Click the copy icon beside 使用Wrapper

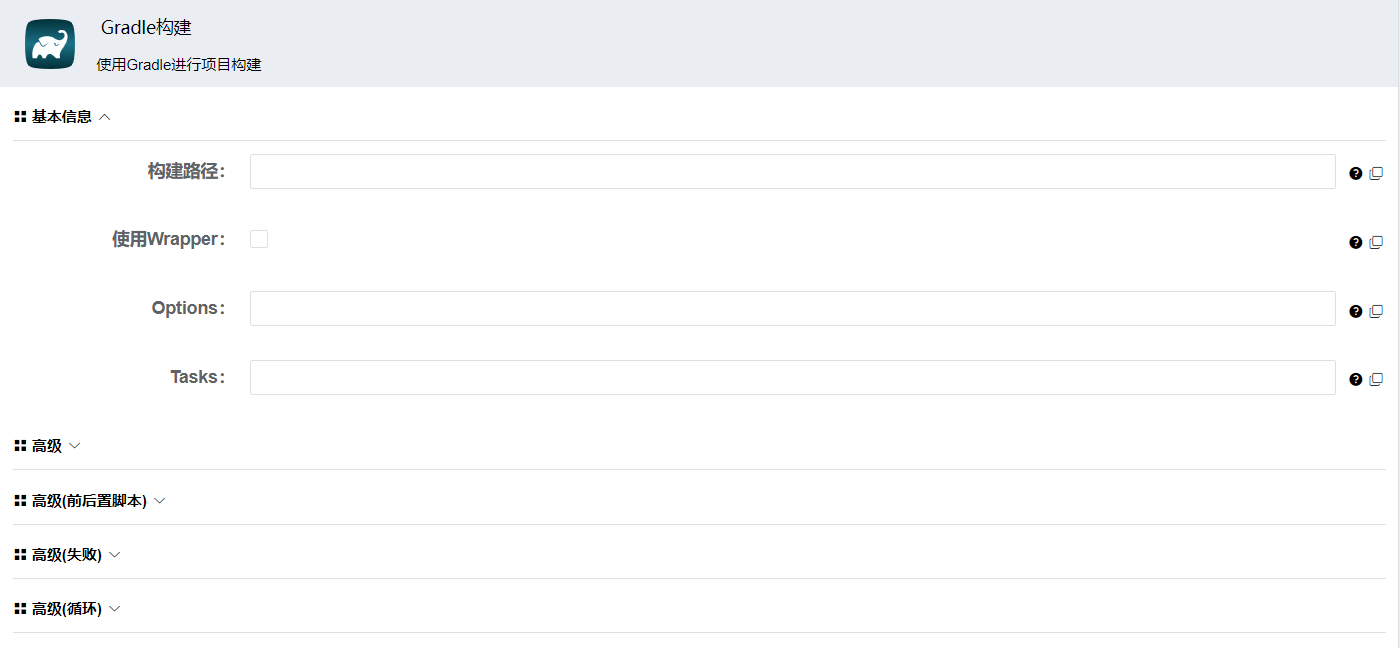click(x=1374, y=242)
